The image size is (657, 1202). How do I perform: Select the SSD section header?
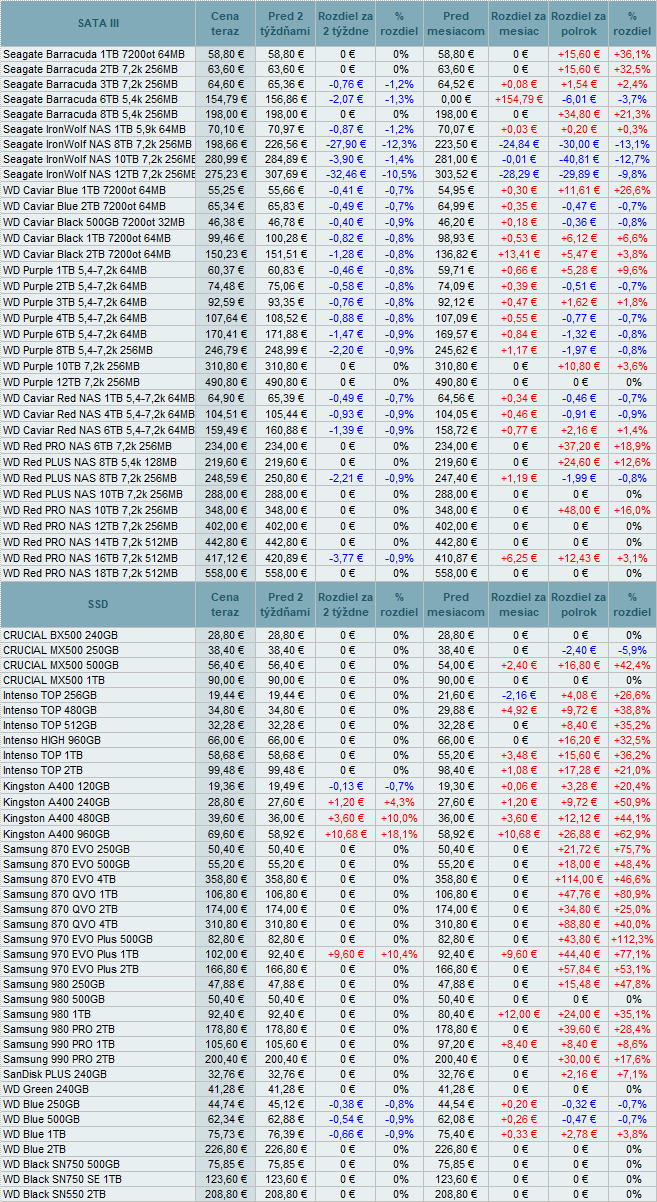point(98,604)
